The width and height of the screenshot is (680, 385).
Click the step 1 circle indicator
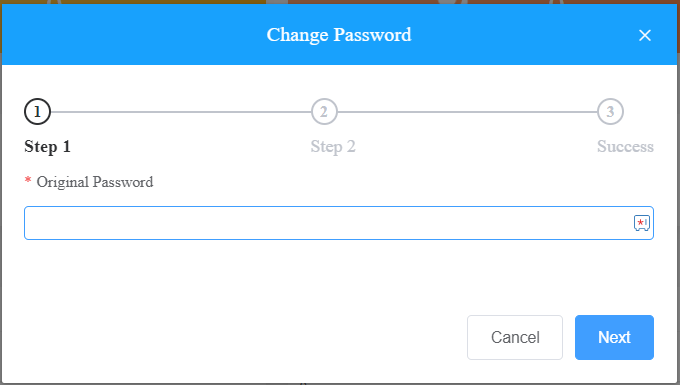(x=37, y=112)
